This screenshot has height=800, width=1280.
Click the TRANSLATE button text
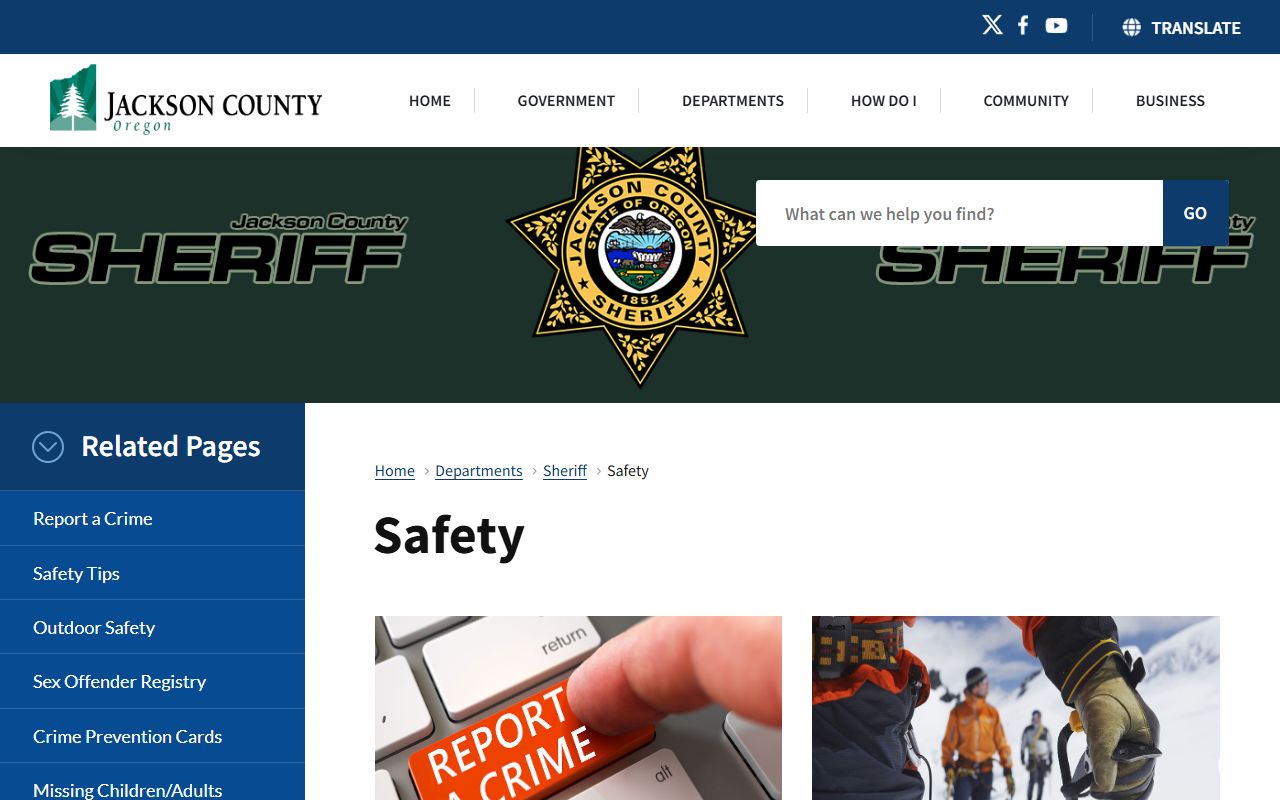pyautogui.click(x=1195, y=28)
